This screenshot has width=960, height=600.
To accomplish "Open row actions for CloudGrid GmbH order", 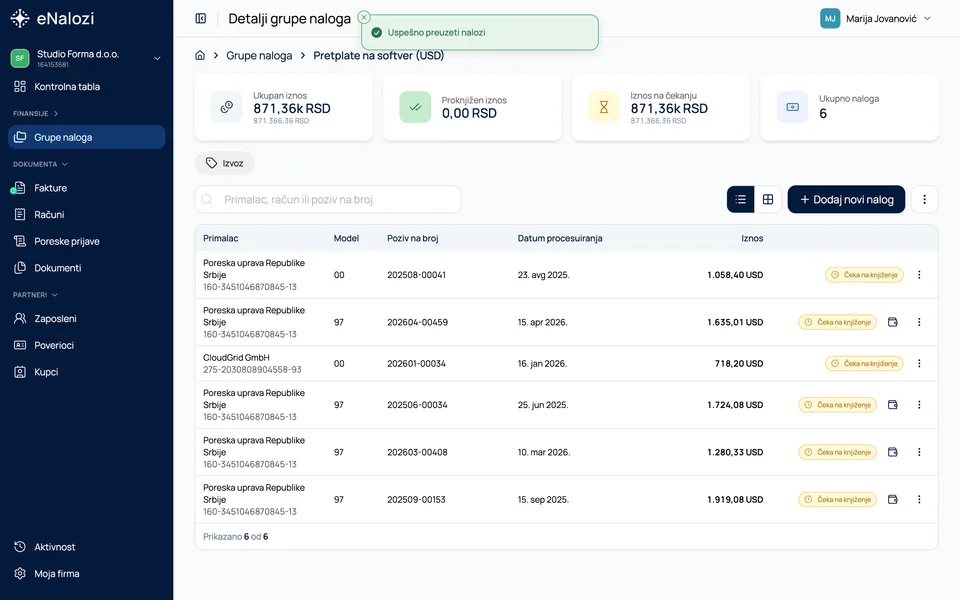I will click(919, 364).
